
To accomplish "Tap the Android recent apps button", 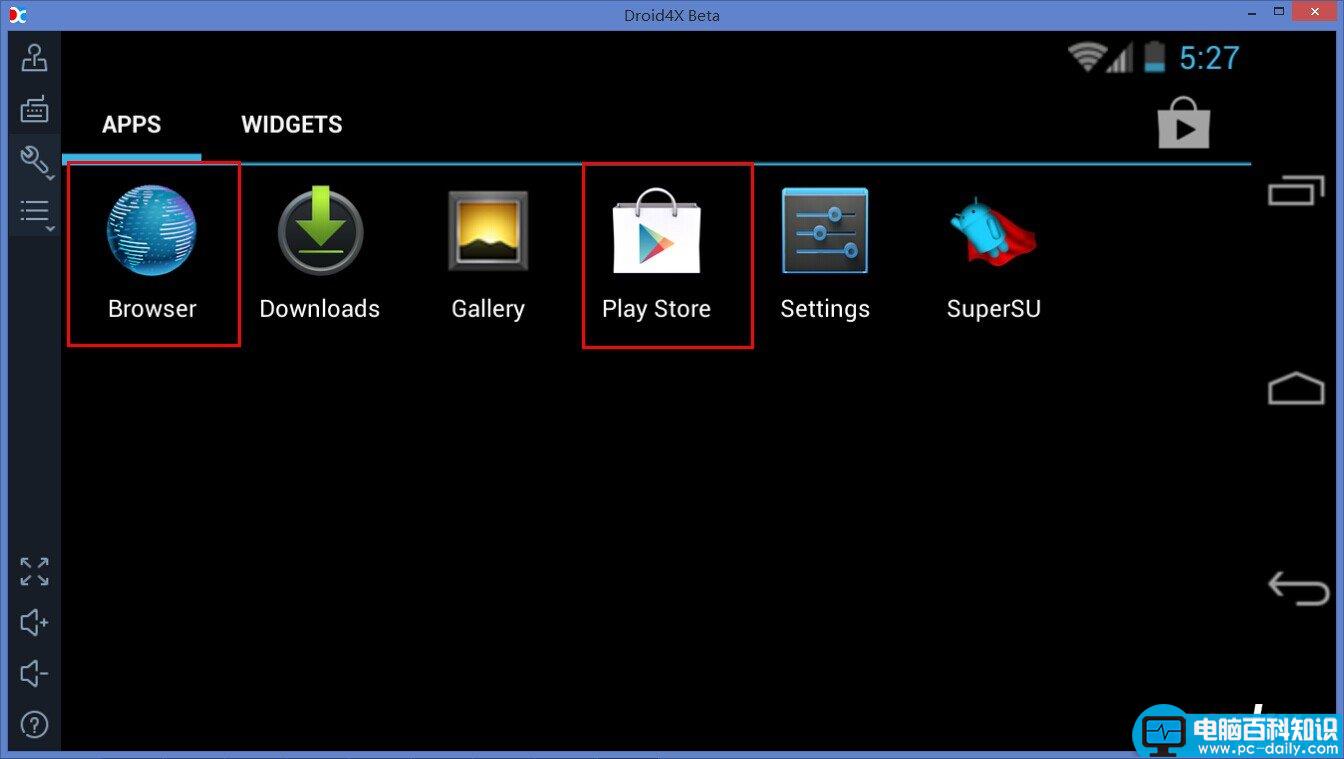I will pos(1296,191).
